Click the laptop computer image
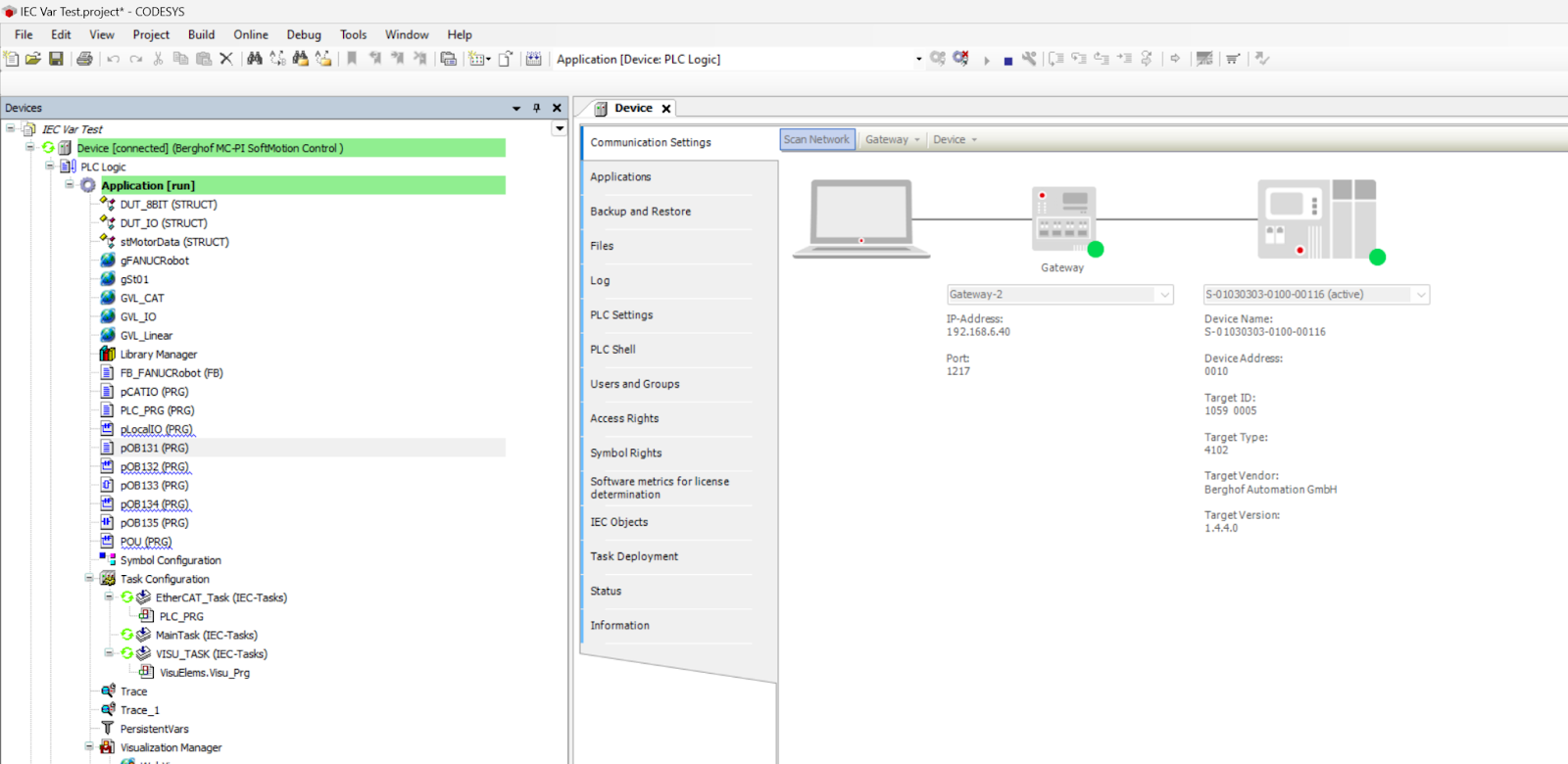Screen dimensions: 1568x764 (861, 218)
